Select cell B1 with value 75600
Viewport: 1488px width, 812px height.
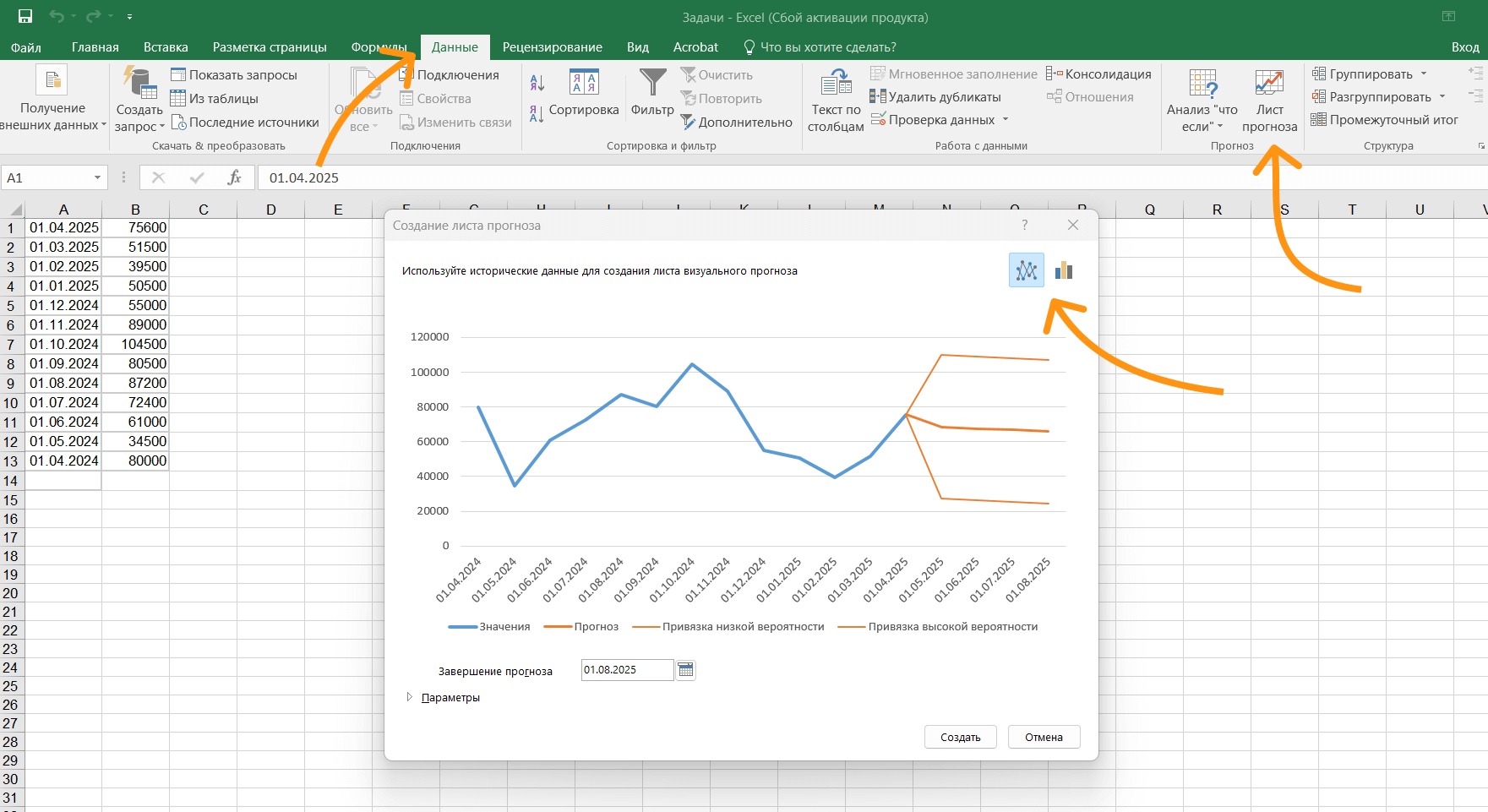tap(135, 227)
